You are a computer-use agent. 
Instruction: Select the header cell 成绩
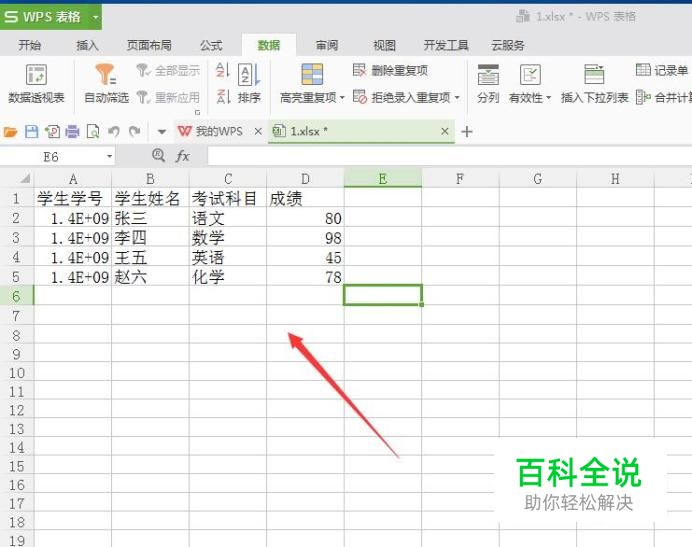pyautogui.click(x=305, y=199)
